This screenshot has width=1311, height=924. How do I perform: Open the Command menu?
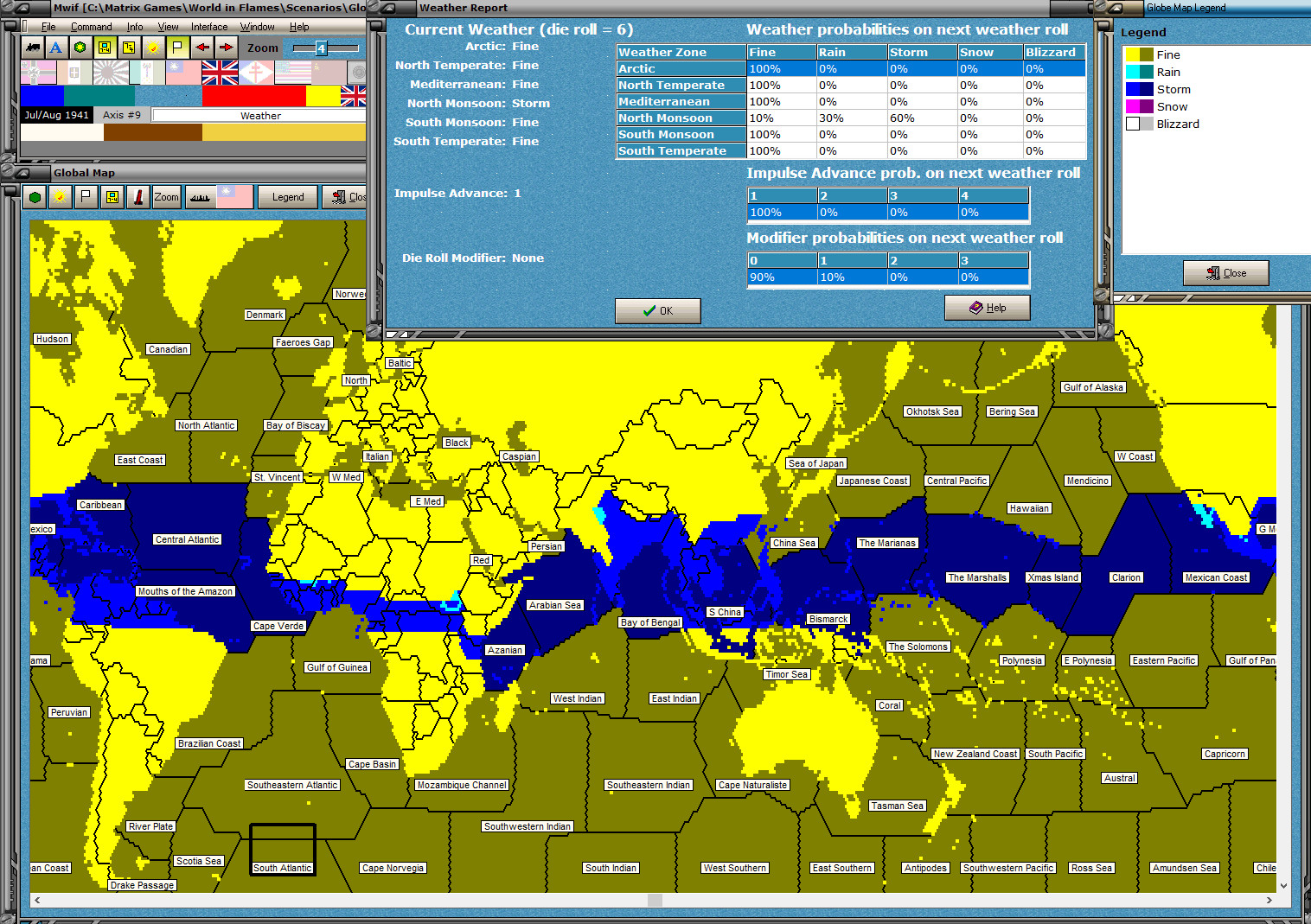pos(91,27)
